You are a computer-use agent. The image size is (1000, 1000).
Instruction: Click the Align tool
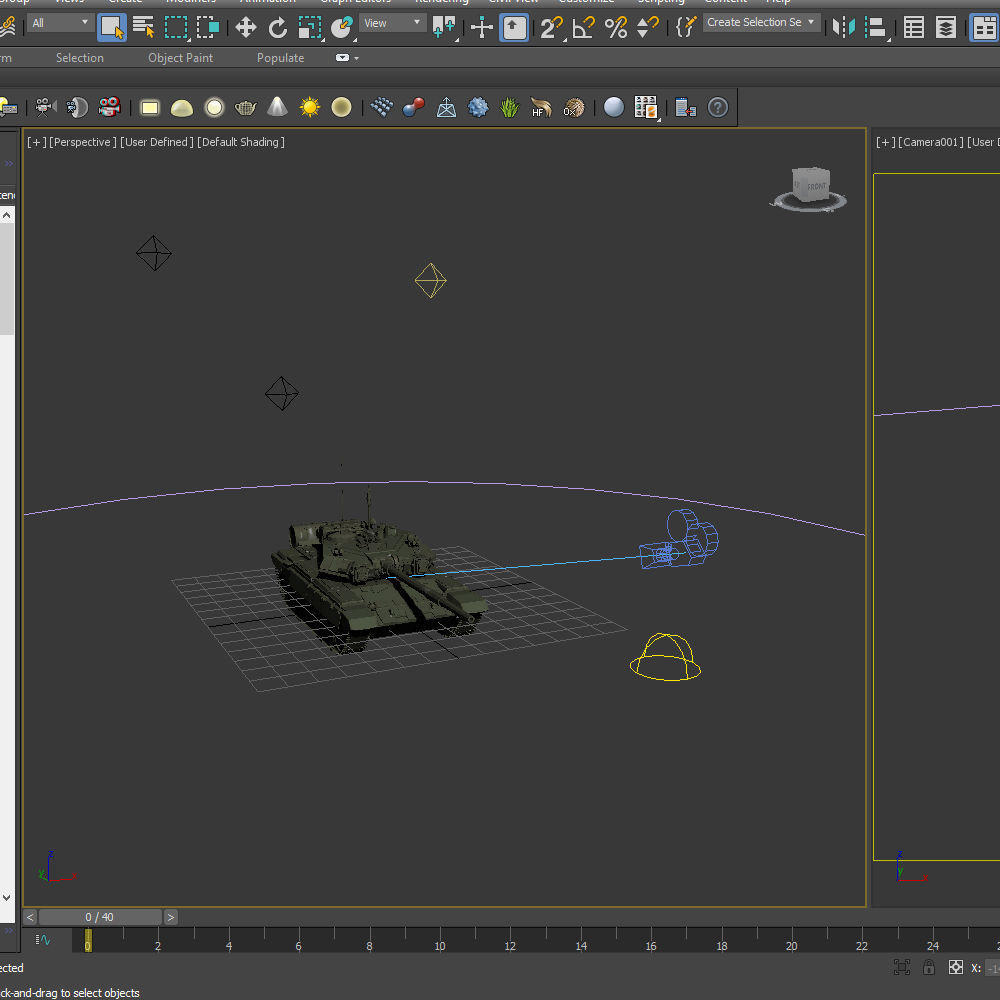[877, 27]
